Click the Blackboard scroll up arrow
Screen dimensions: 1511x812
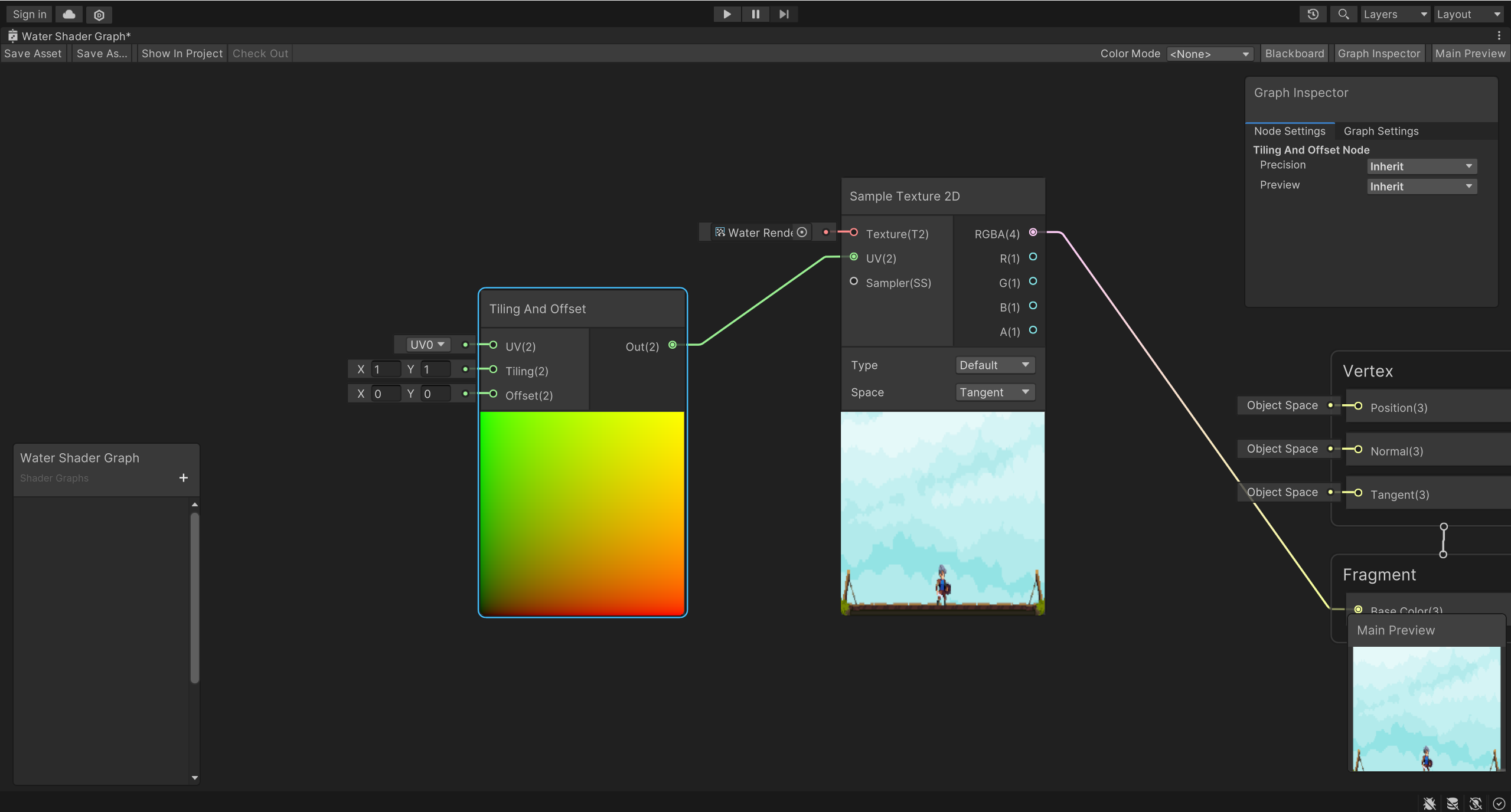click(195, 505)
